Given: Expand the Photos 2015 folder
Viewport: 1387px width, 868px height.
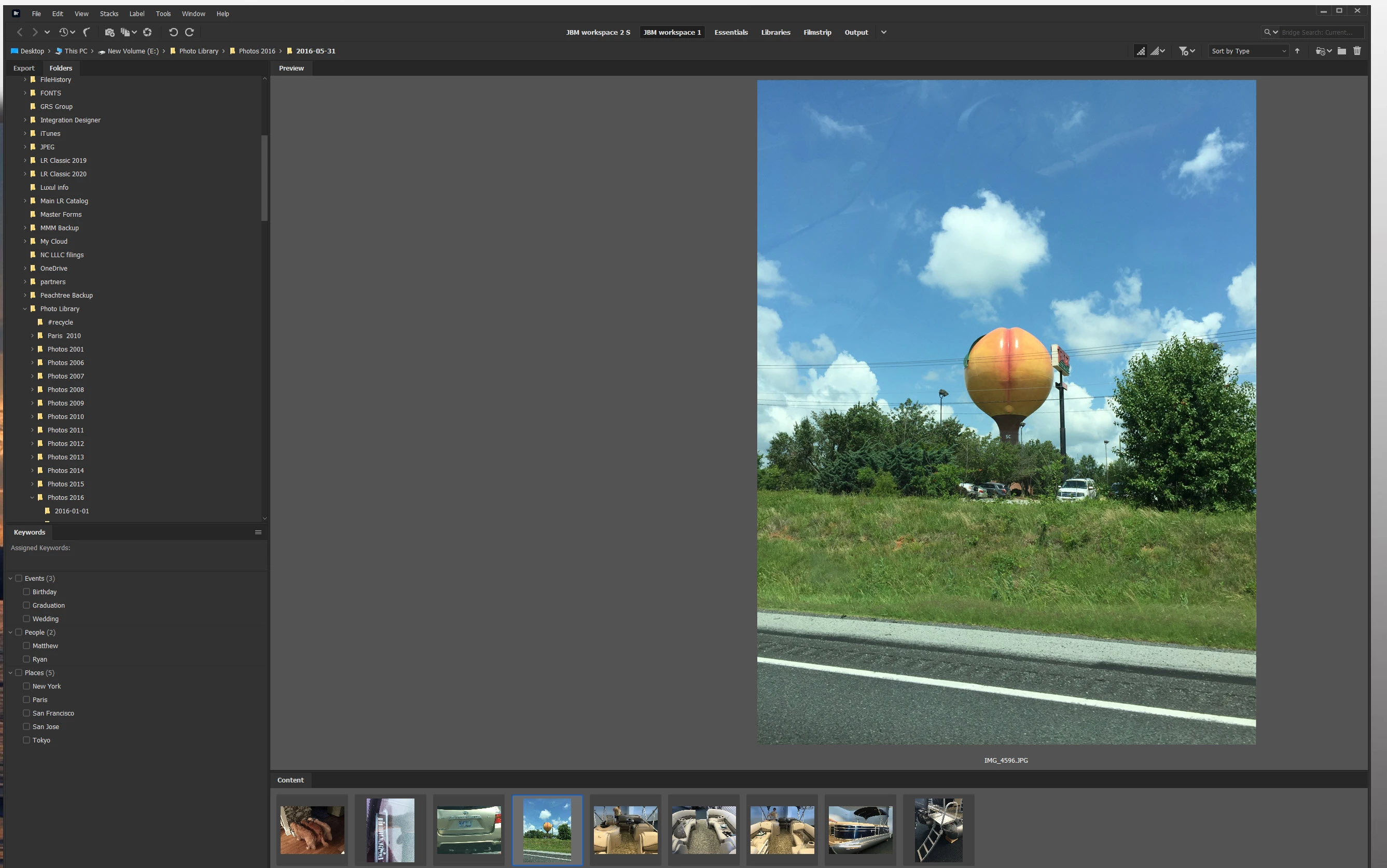Looking at the screenshot, I should 32,484.
